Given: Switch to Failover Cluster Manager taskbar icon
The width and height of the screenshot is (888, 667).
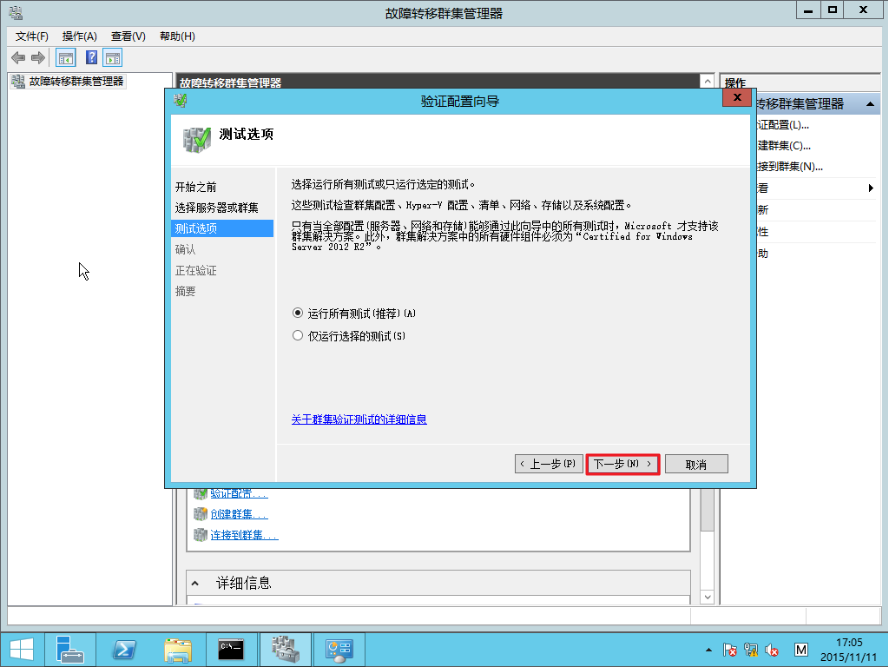Looking at the screenshot, I should pos(285,649).
